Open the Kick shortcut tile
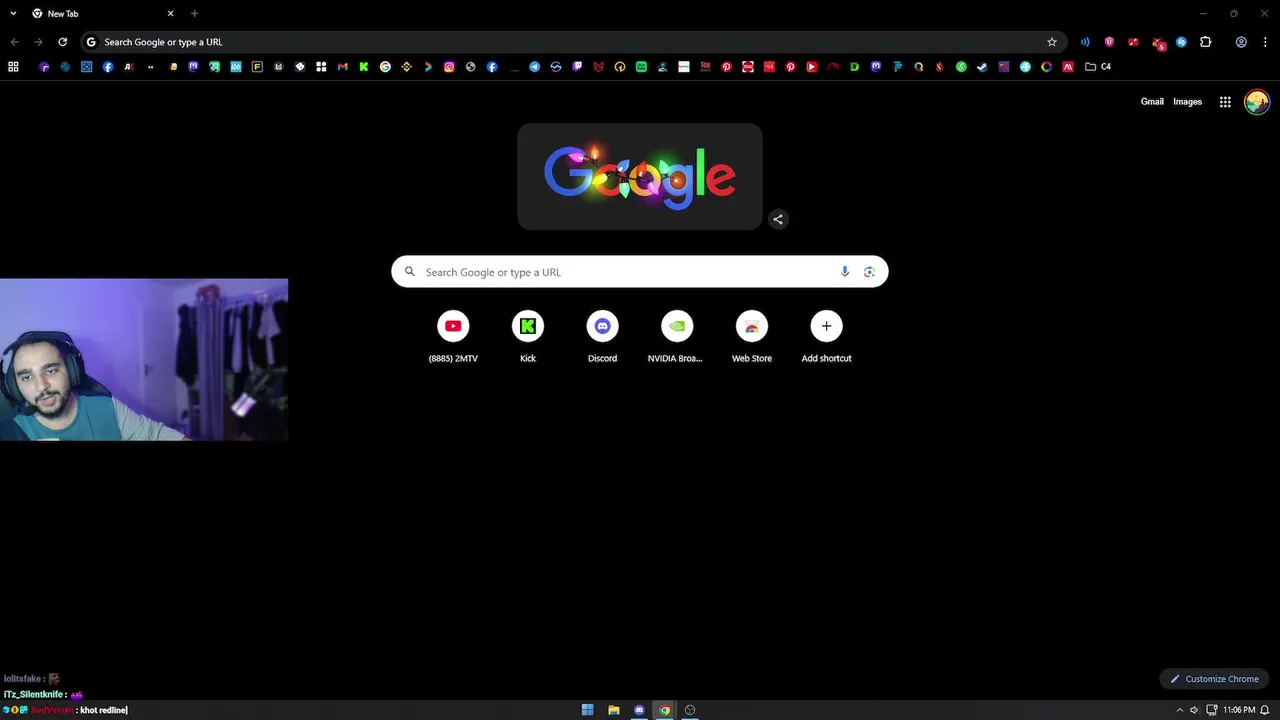Image resolution: width=1280 pixels, height=720 pixels. (528, 337)
